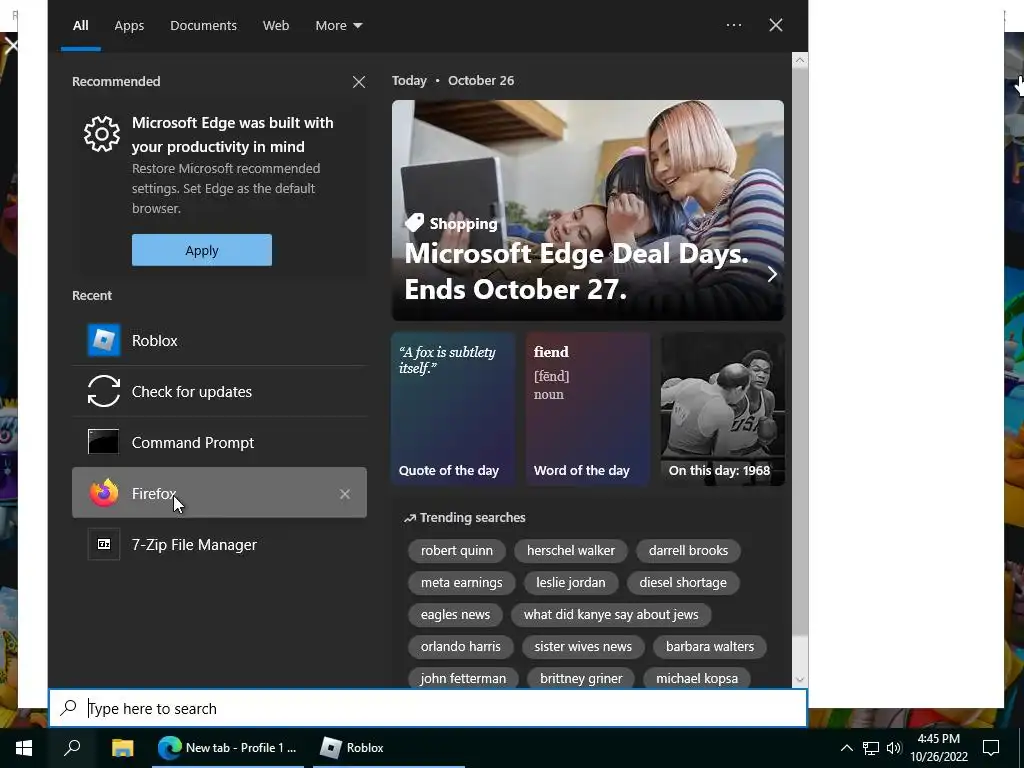Expand the More dropdown
1024x768 pixels.
pos(338,25)
